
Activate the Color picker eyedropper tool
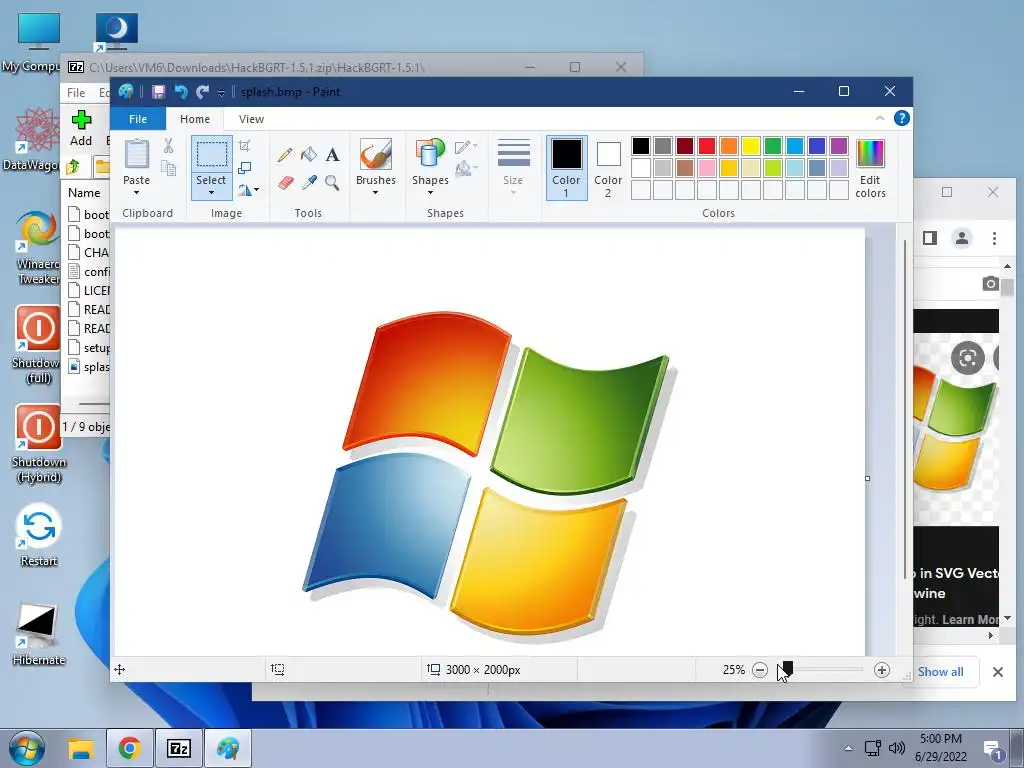click(x=309, y=182)
